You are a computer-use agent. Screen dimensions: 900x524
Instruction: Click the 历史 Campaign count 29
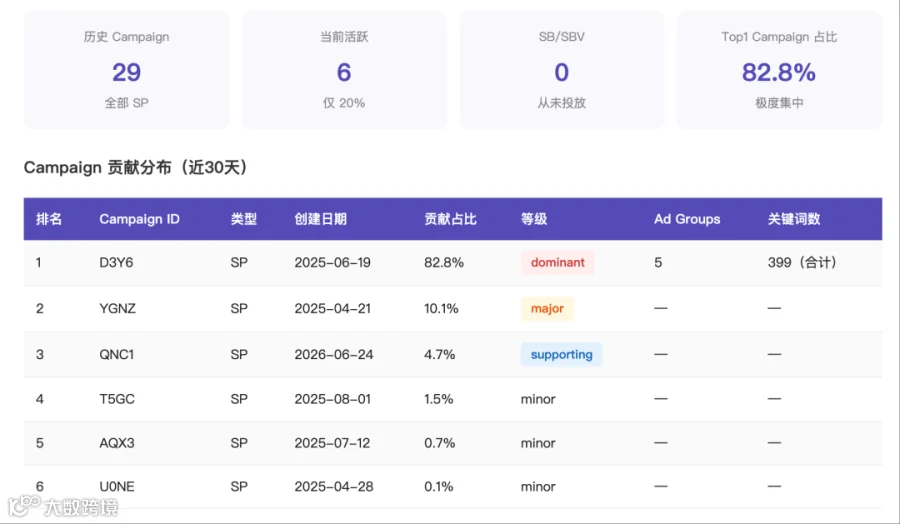tap(126, 72)
